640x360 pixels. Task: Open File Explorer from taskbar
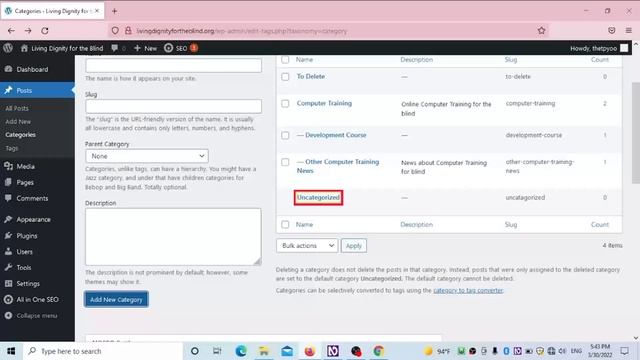(264, 351)
